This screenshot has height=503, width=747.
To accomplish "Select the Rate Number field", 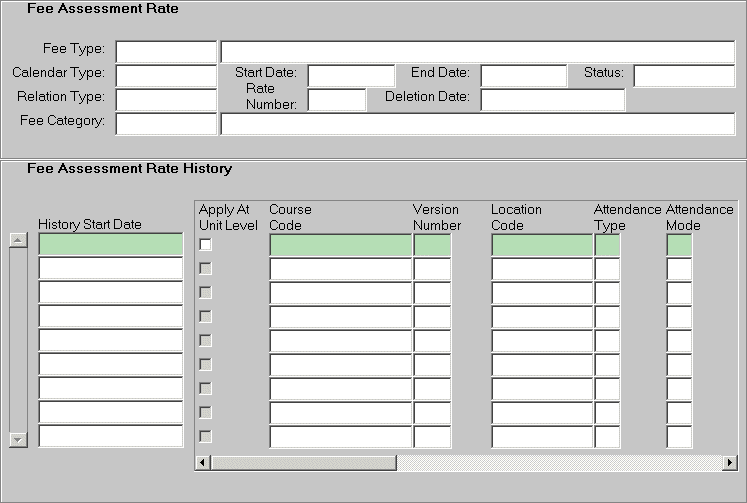I will pos(337,100).
